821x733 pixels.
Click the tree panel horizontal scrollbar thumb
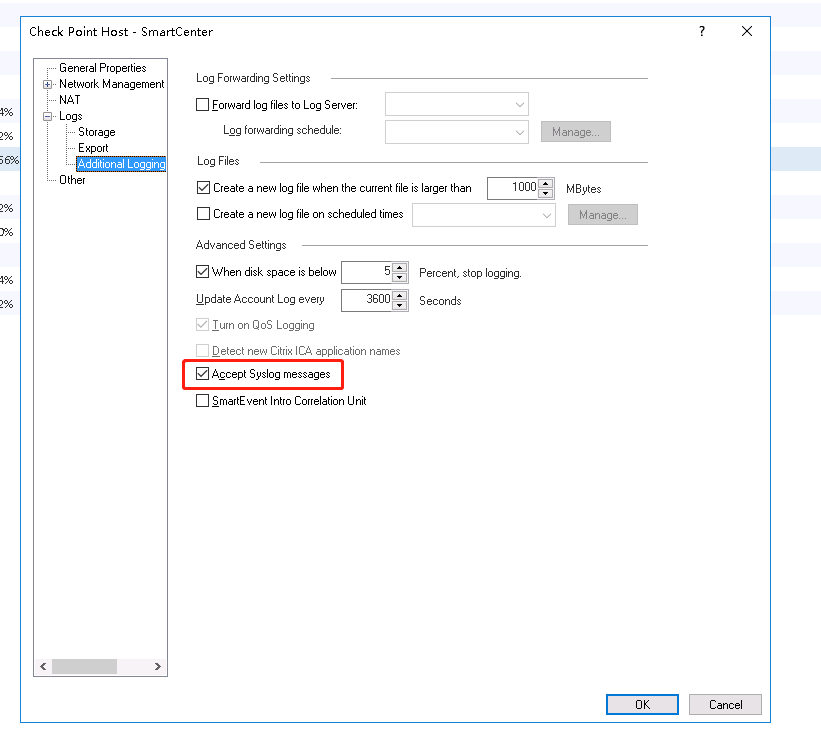click(84, 667)
